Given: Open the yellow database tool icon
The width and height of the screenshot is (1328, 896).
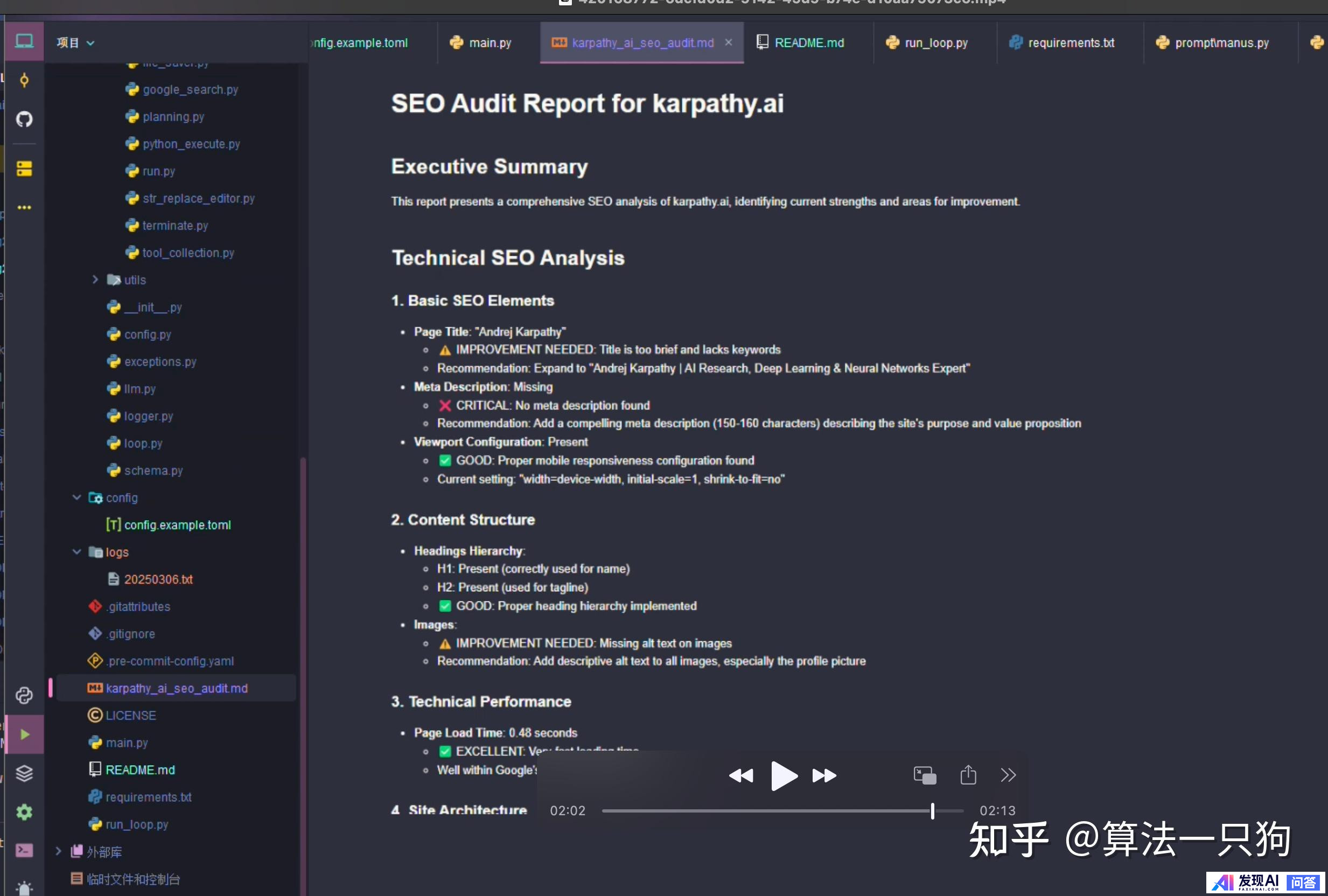Looking at the screenshot, I should pos(24,169).
